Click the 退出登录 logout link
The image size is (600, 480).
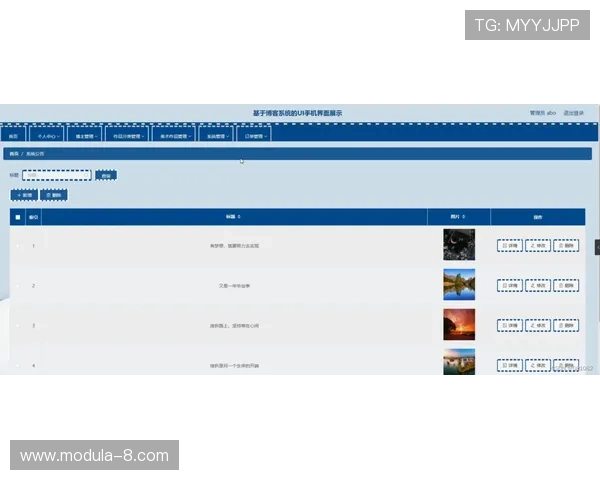(x=574, y=113)
